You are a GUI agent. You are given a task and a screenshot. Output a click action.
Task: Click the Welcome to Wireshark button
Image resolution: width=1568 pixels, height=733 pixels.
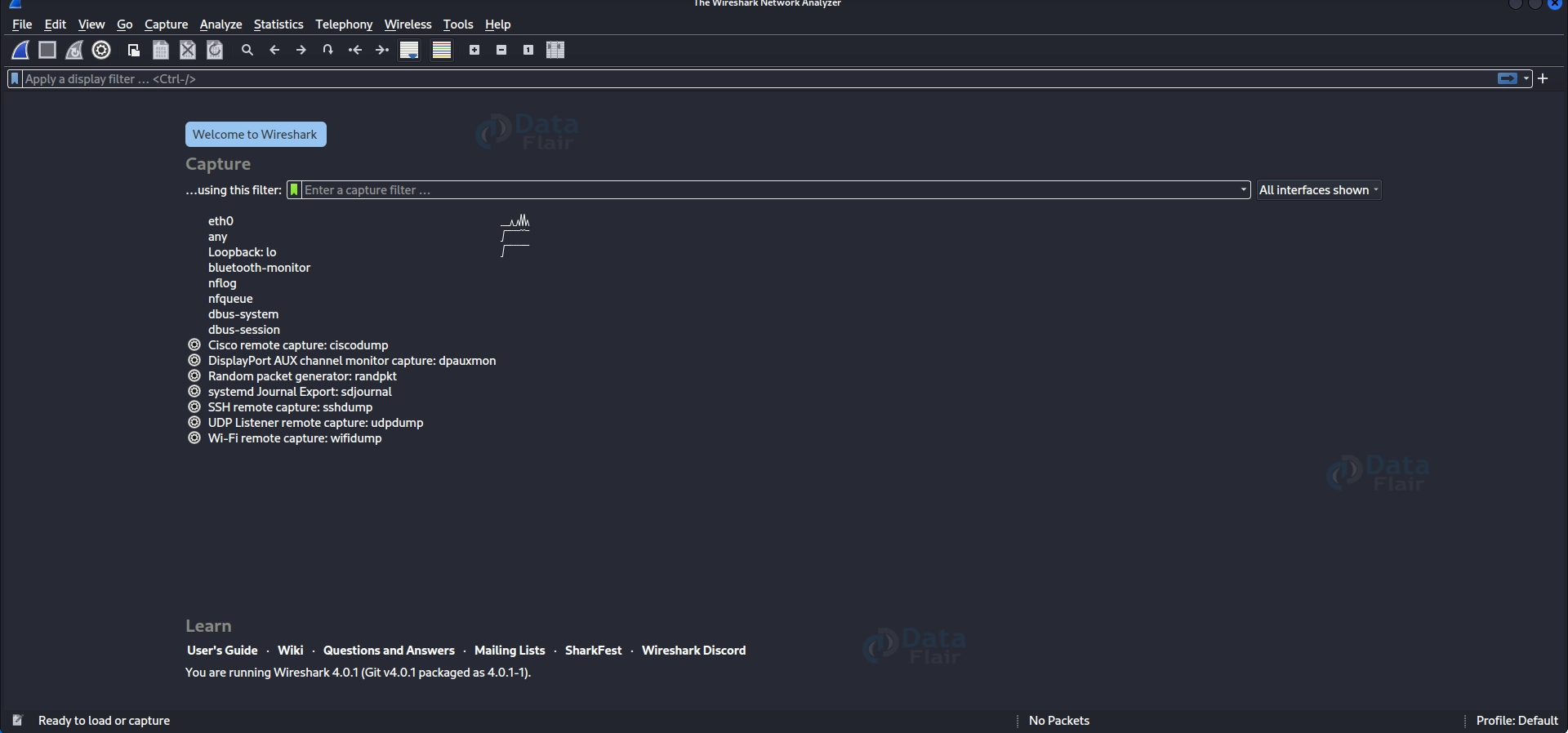(x=256, y=135)
